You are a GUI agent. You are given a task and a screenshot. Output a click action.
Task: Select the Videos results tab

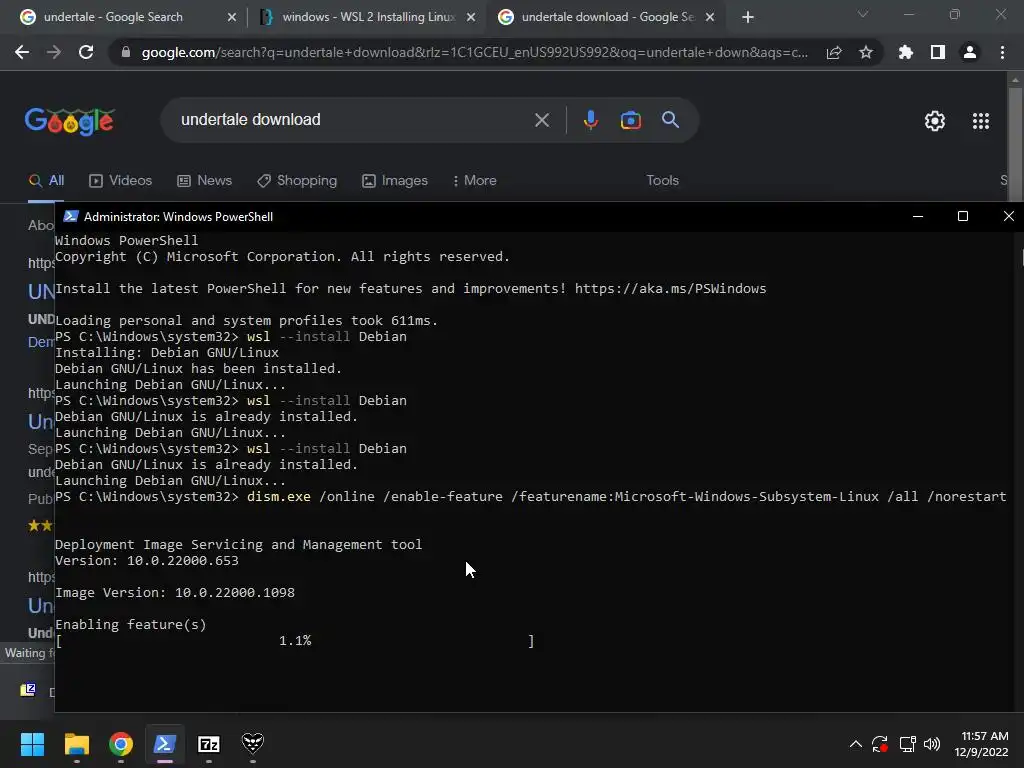120,180
